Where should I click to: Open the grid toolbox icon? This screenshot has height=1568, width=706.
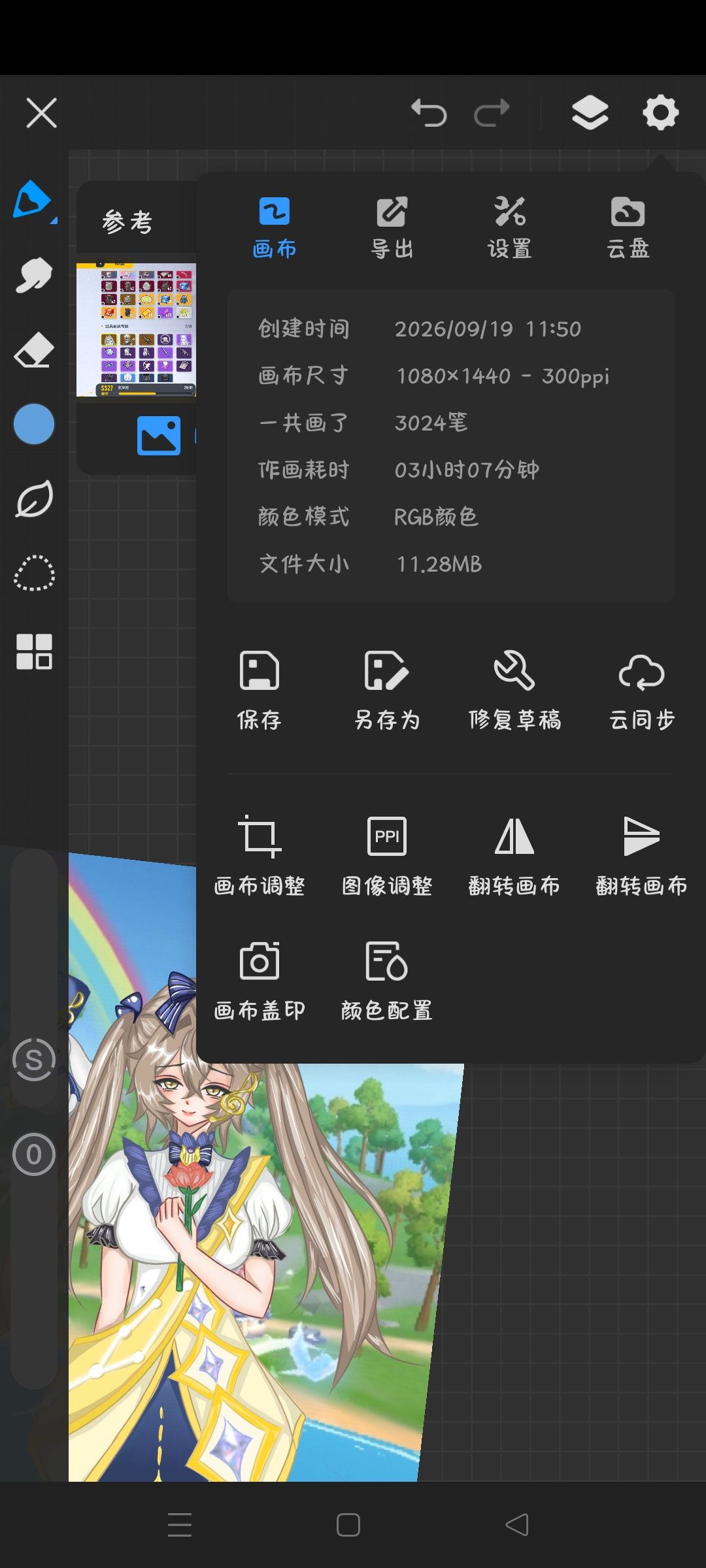point(34,651)
